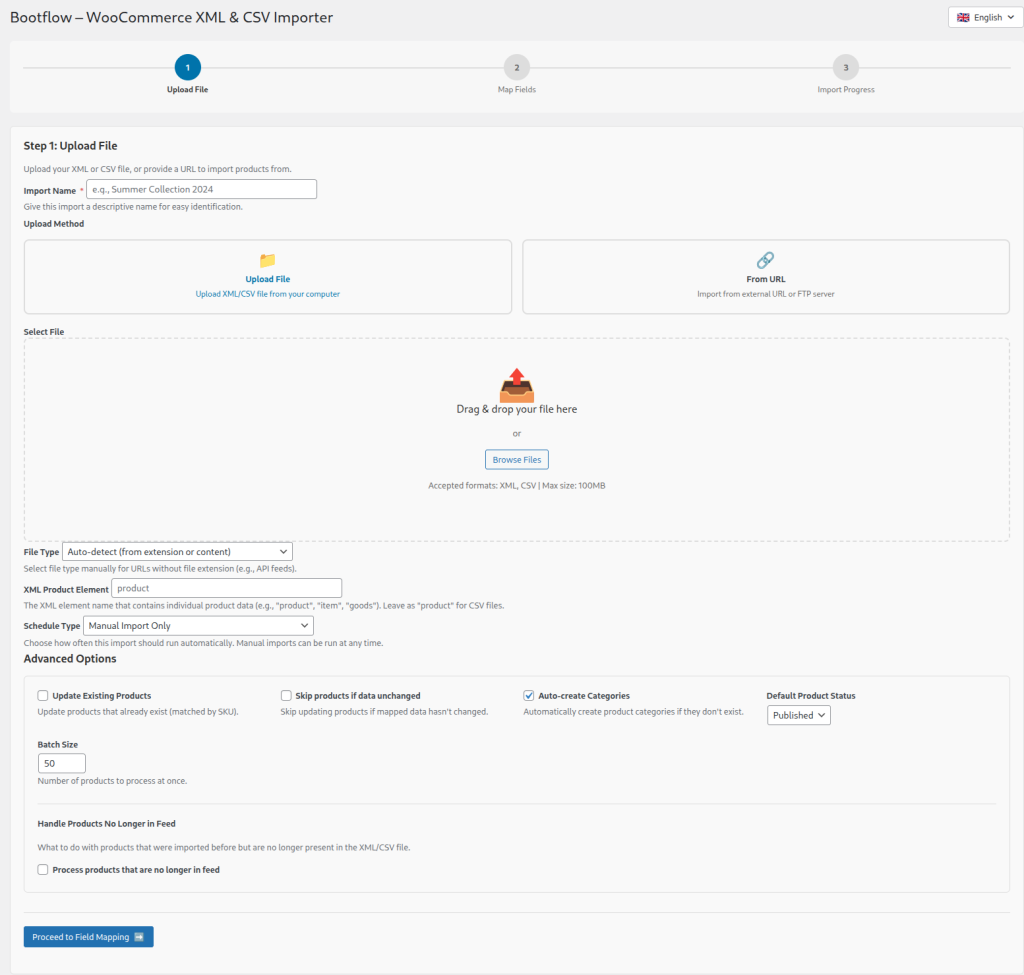Check Process products no longer in feed

(x=43, y=869)
